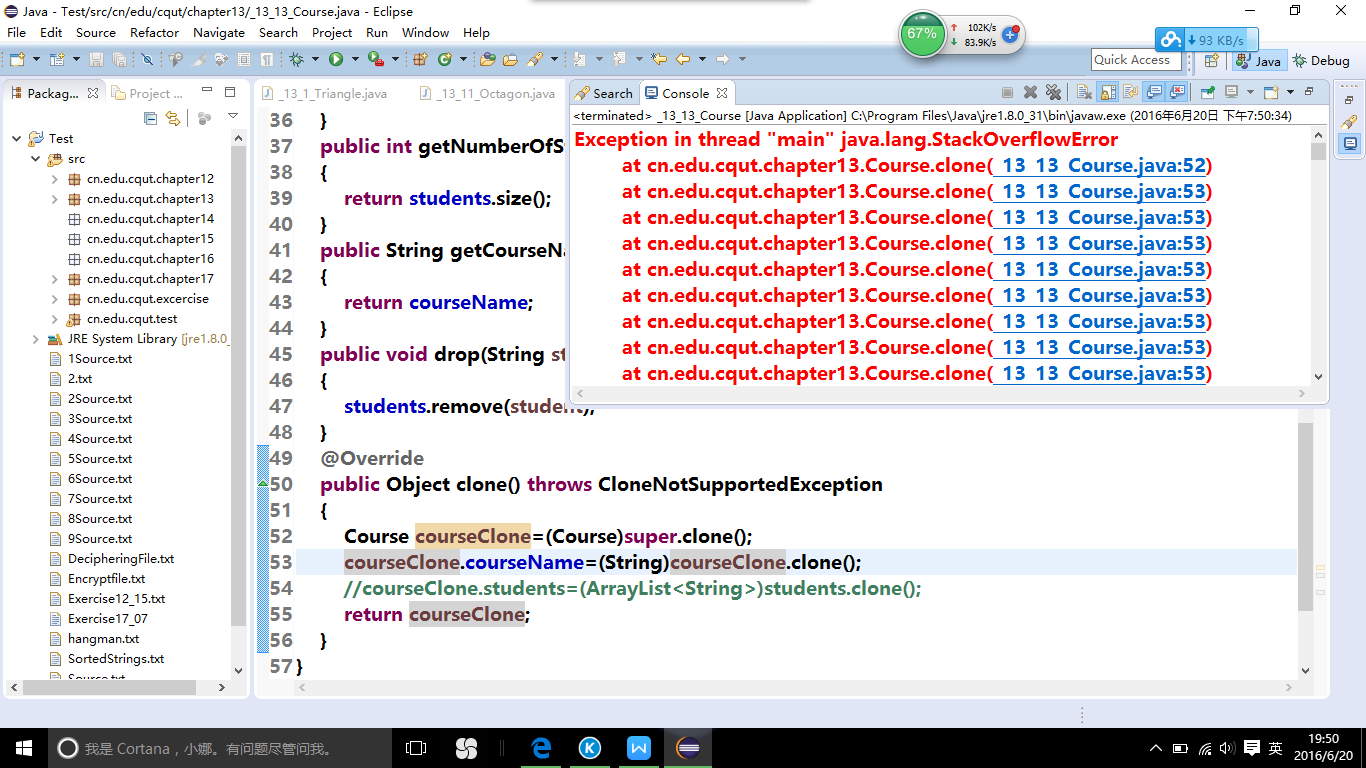The height and width of the screenshot is (768, 1366).
Task: Run the program with green Run icon
Action: (336, 60)
